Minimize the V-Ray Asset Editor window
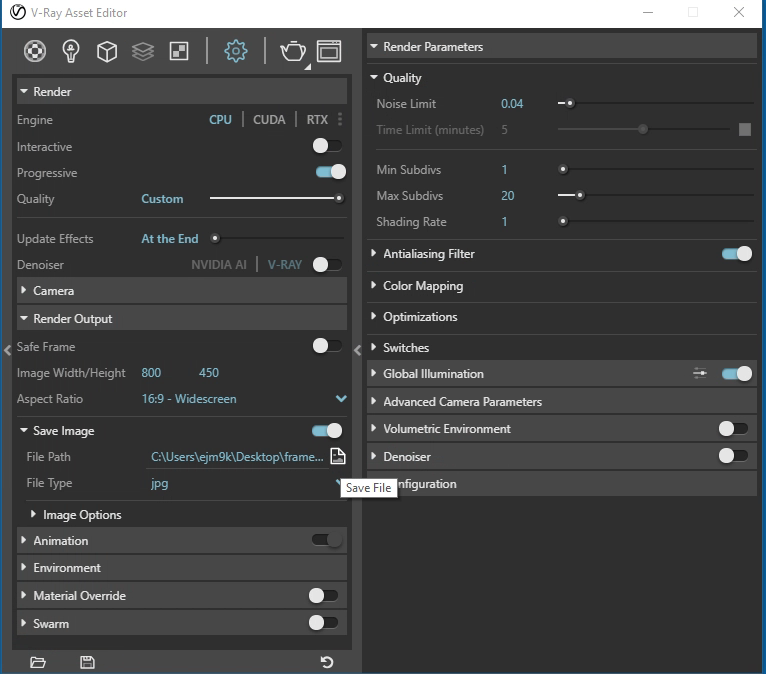Image resolution: width=766 pixels, height=674 pixels. click(x=648, y=12)
